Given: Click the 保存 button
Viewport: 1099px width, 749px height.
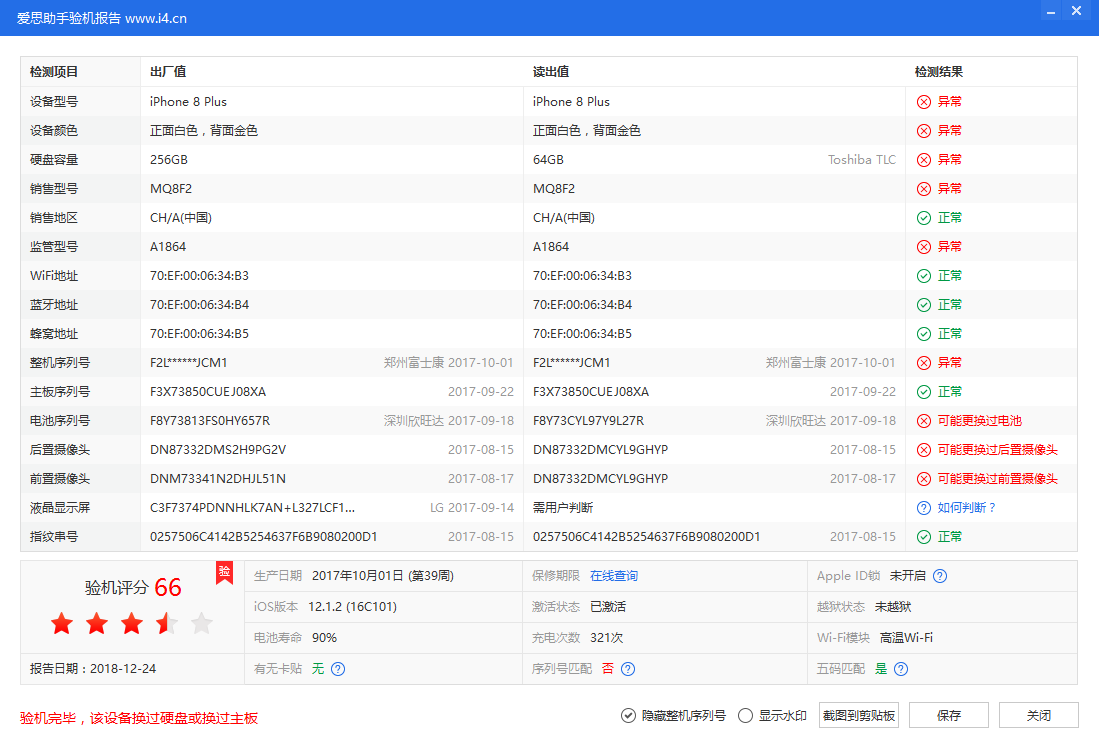Looking at the screenshot, I should 948,715.
